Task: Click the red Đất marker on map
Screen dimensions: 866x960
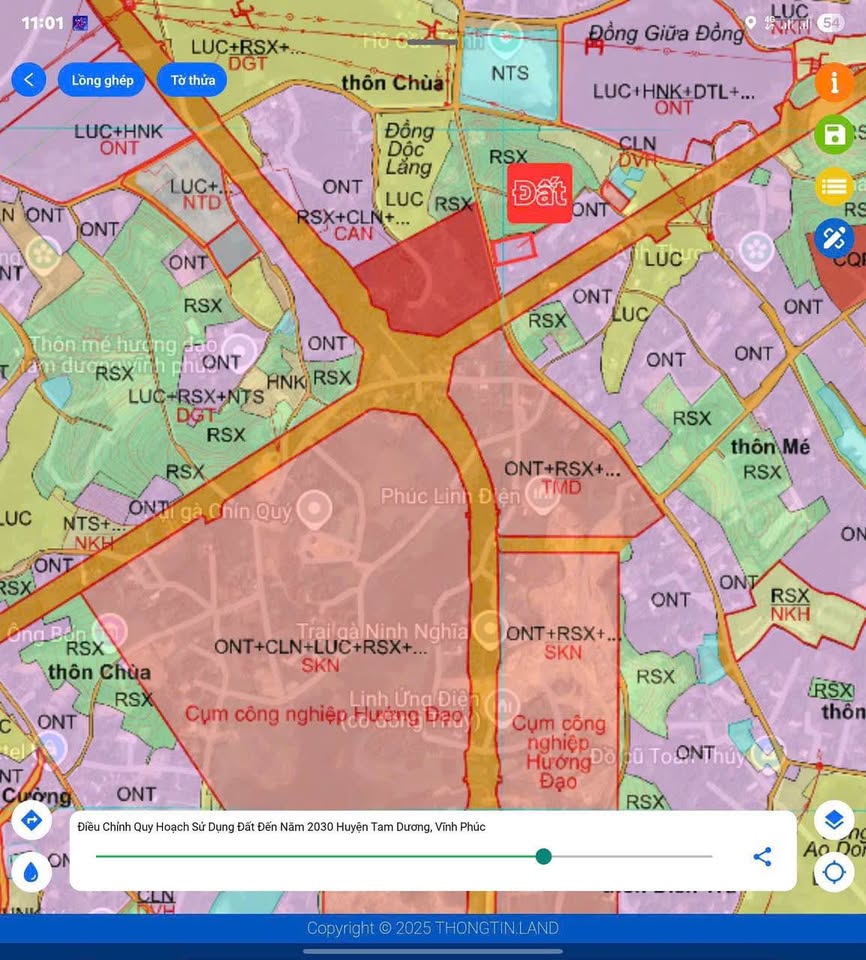Action: (x=539, y=193)
